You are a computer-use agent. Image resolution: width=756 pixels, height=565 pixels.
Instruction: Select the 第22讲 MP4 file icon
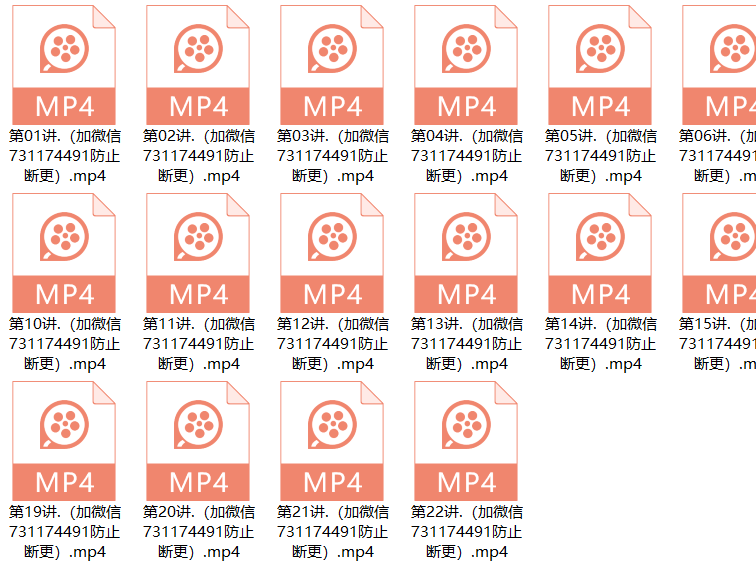coord(466,441)
